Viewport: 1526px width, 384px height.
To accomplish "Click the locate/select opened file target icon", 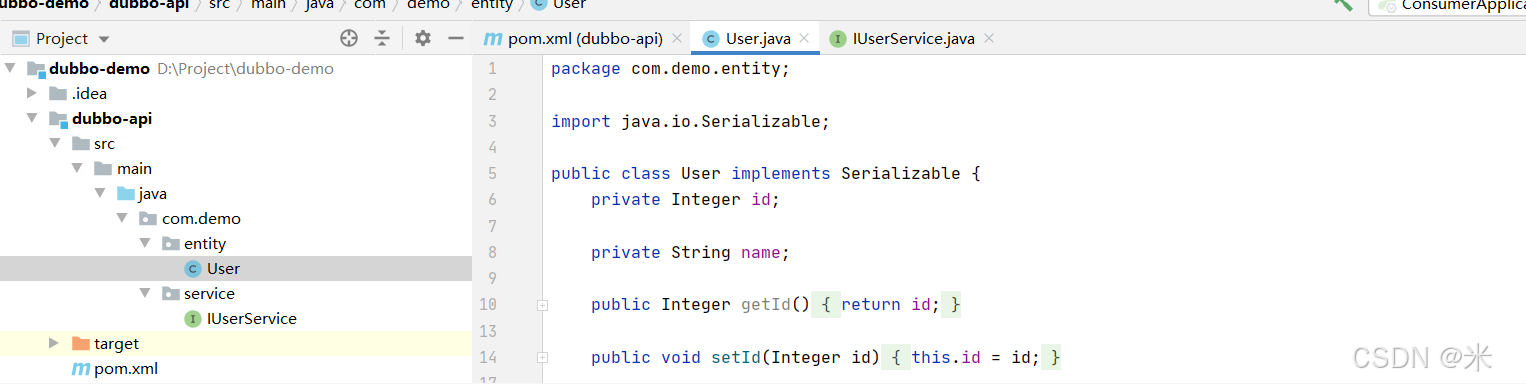I will click(349, 38).
